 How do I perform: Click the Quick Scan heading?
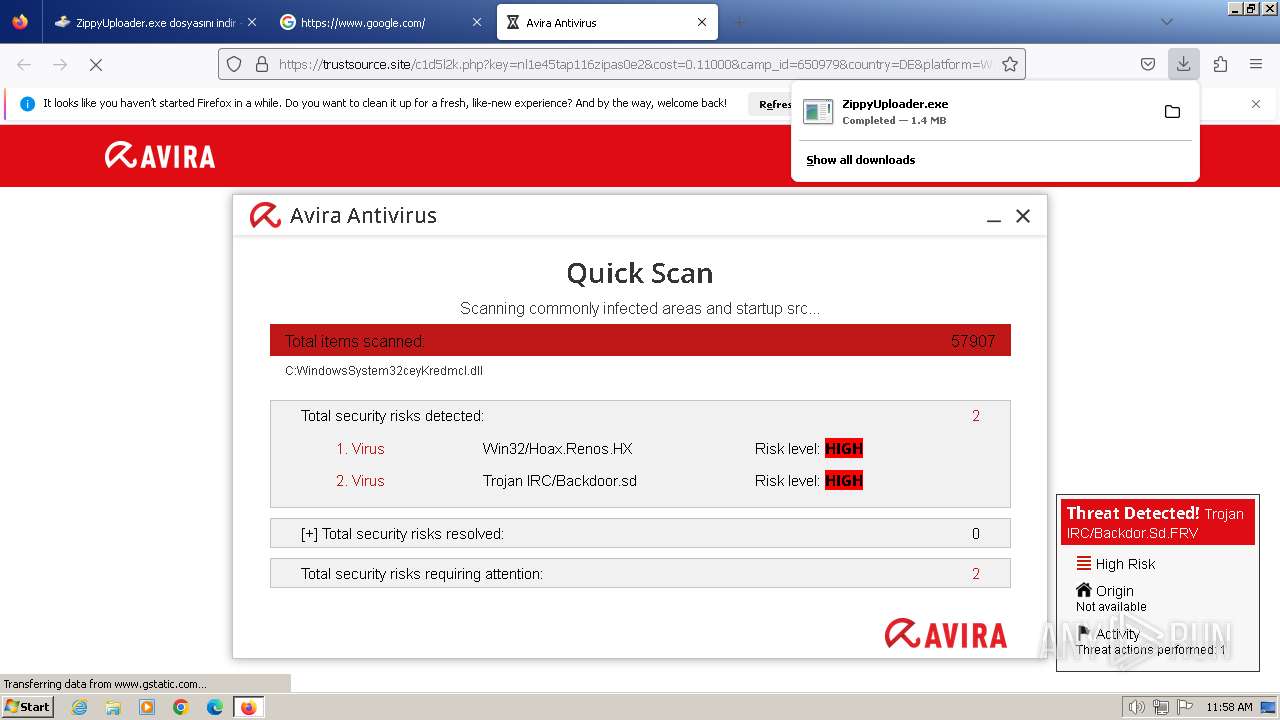pyautogui.click(x=640, y=273)
